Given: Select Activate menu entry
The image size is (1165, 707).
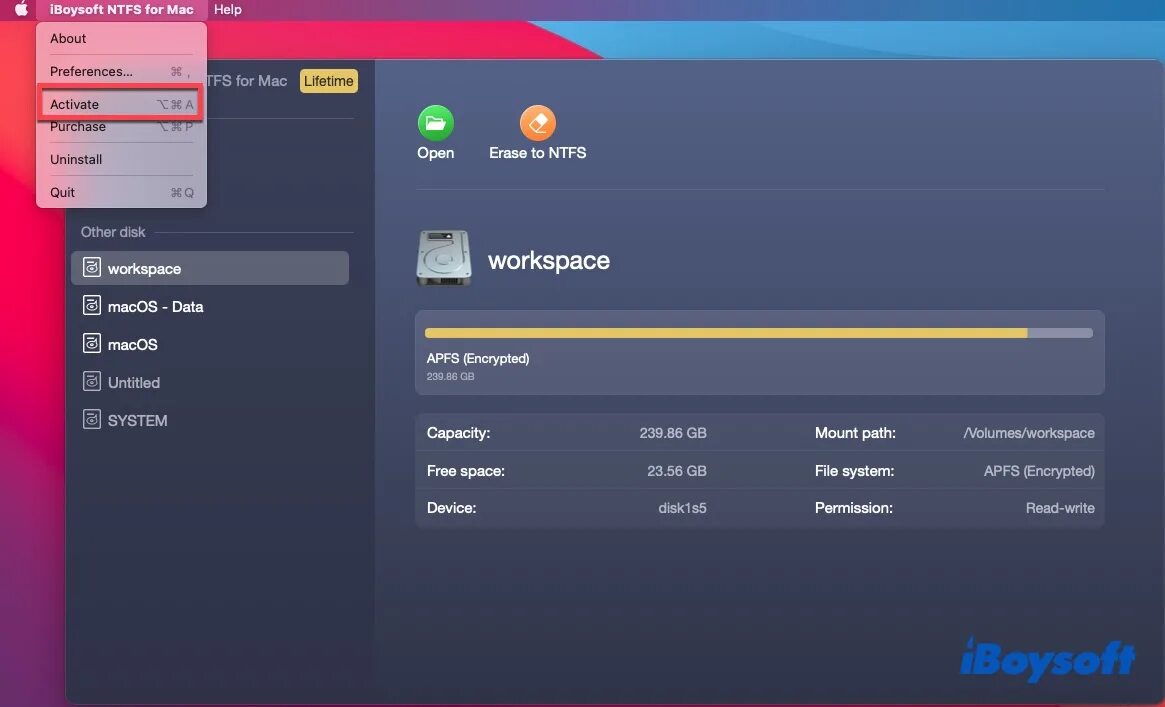Looking at the screenshot, I should 121,104.
